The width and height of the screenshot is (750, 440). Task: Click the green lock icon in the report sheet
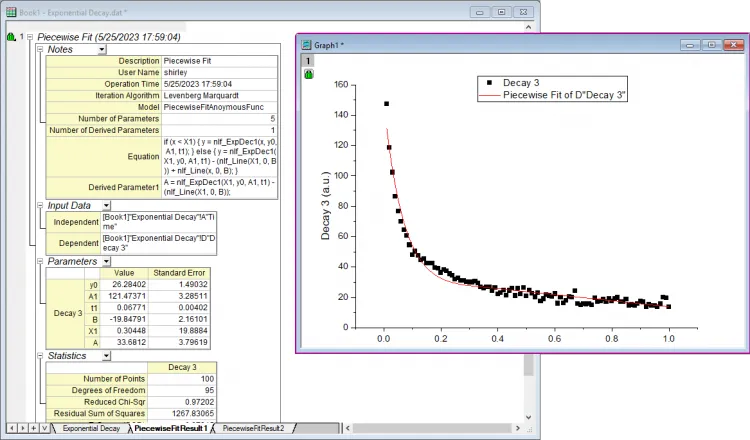click(x=11, y=37)
